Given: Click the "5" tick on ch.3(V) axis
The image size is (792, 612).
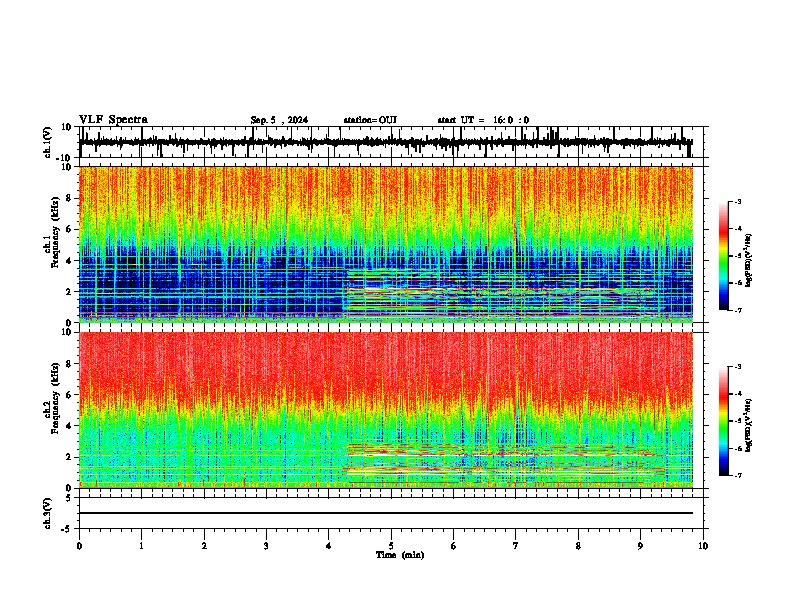Looking at the screenshot, I should pos(70,498).
